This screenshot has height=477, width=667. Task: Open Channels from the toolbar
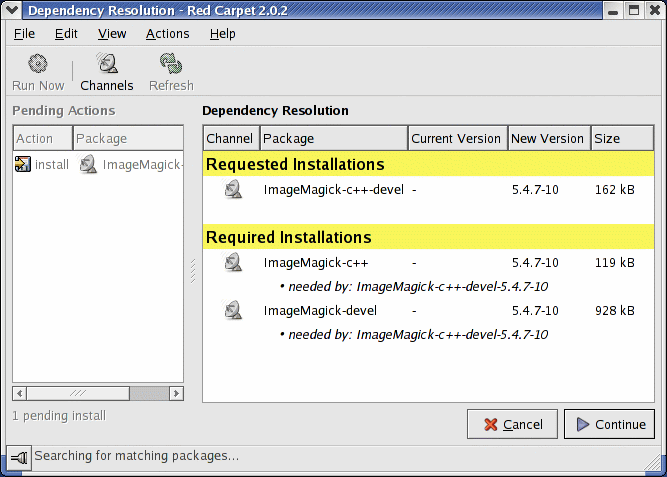tap(106, 66)
